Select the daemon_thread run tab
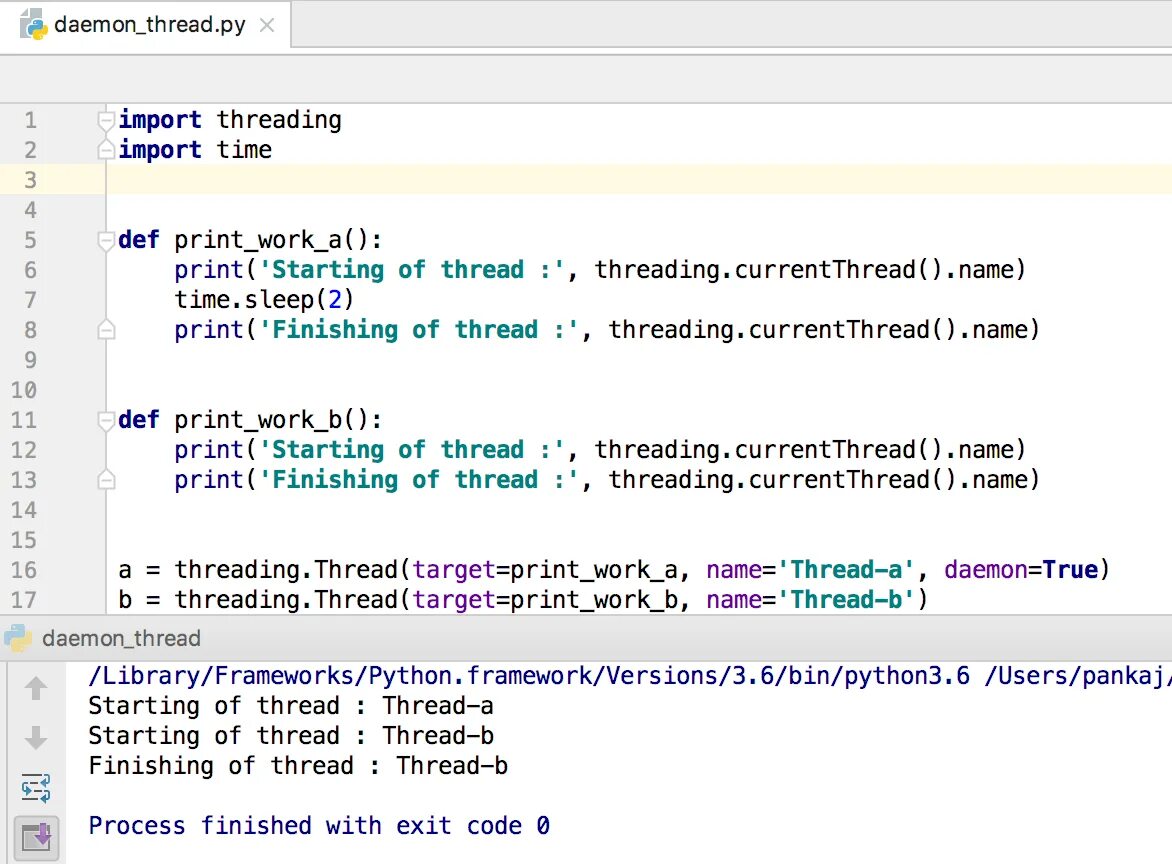 pyautogui.click(x=121, y=638)
